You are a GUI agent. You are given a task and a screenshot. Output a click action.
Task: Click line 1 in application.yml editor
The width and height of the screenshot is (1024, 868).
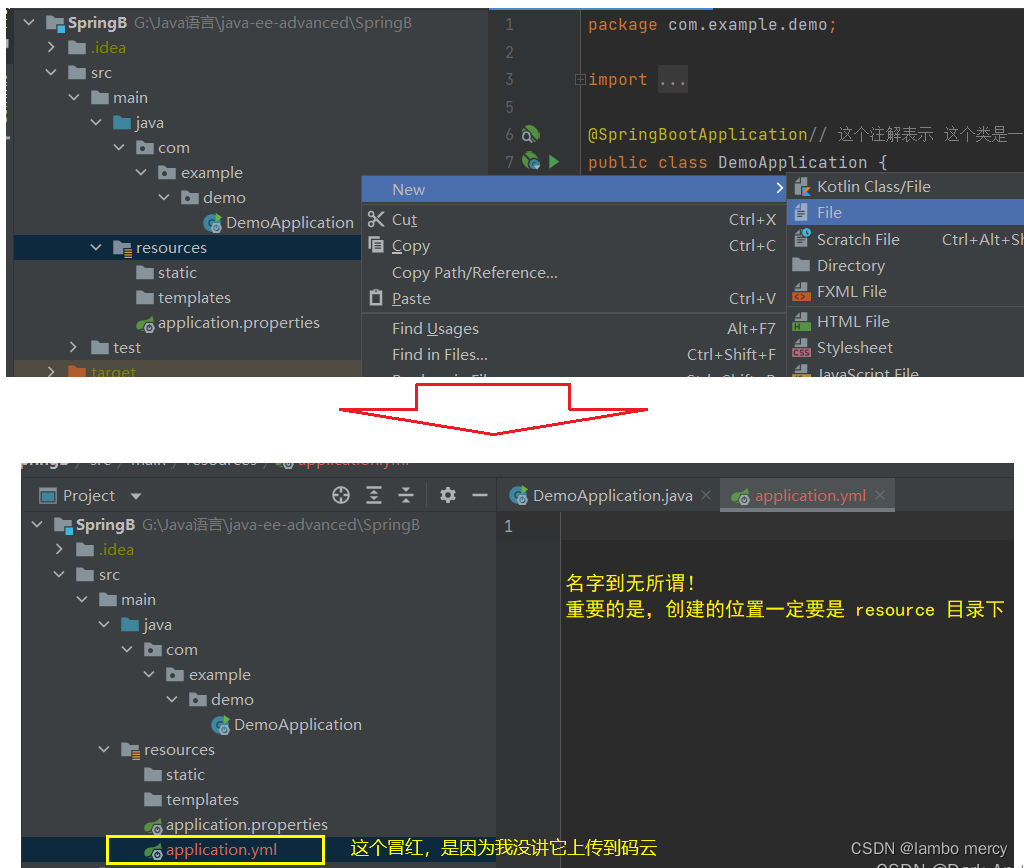click(x=787, y=526)
